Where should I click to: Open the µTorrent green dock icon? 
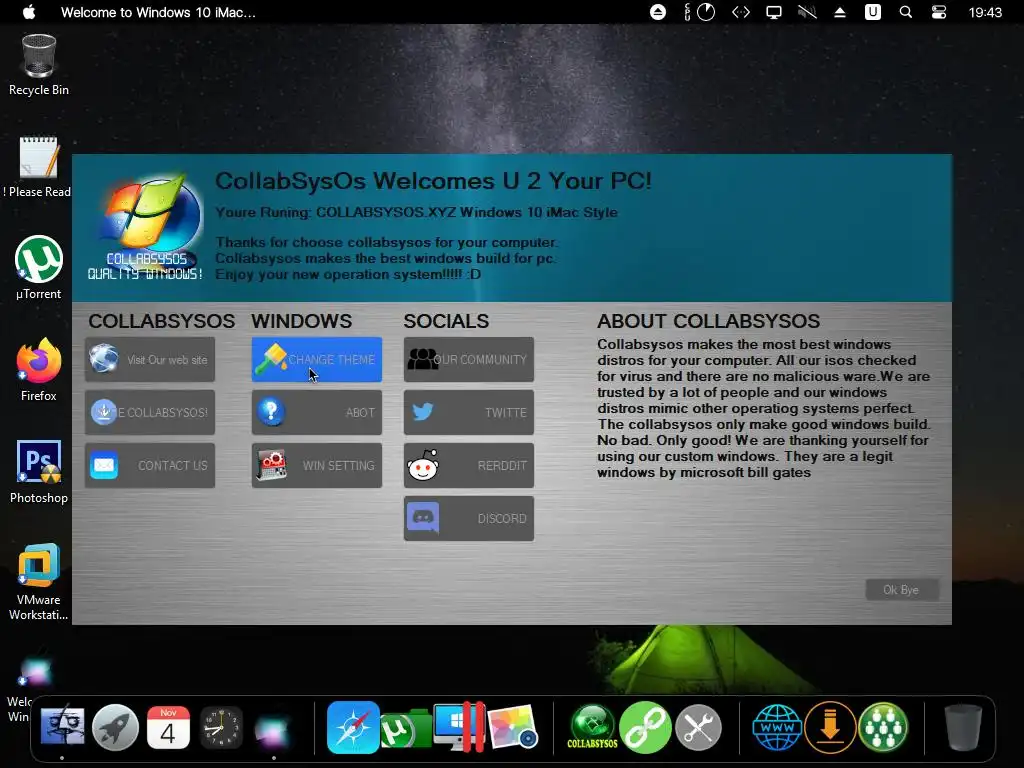(x=404, y=730)
